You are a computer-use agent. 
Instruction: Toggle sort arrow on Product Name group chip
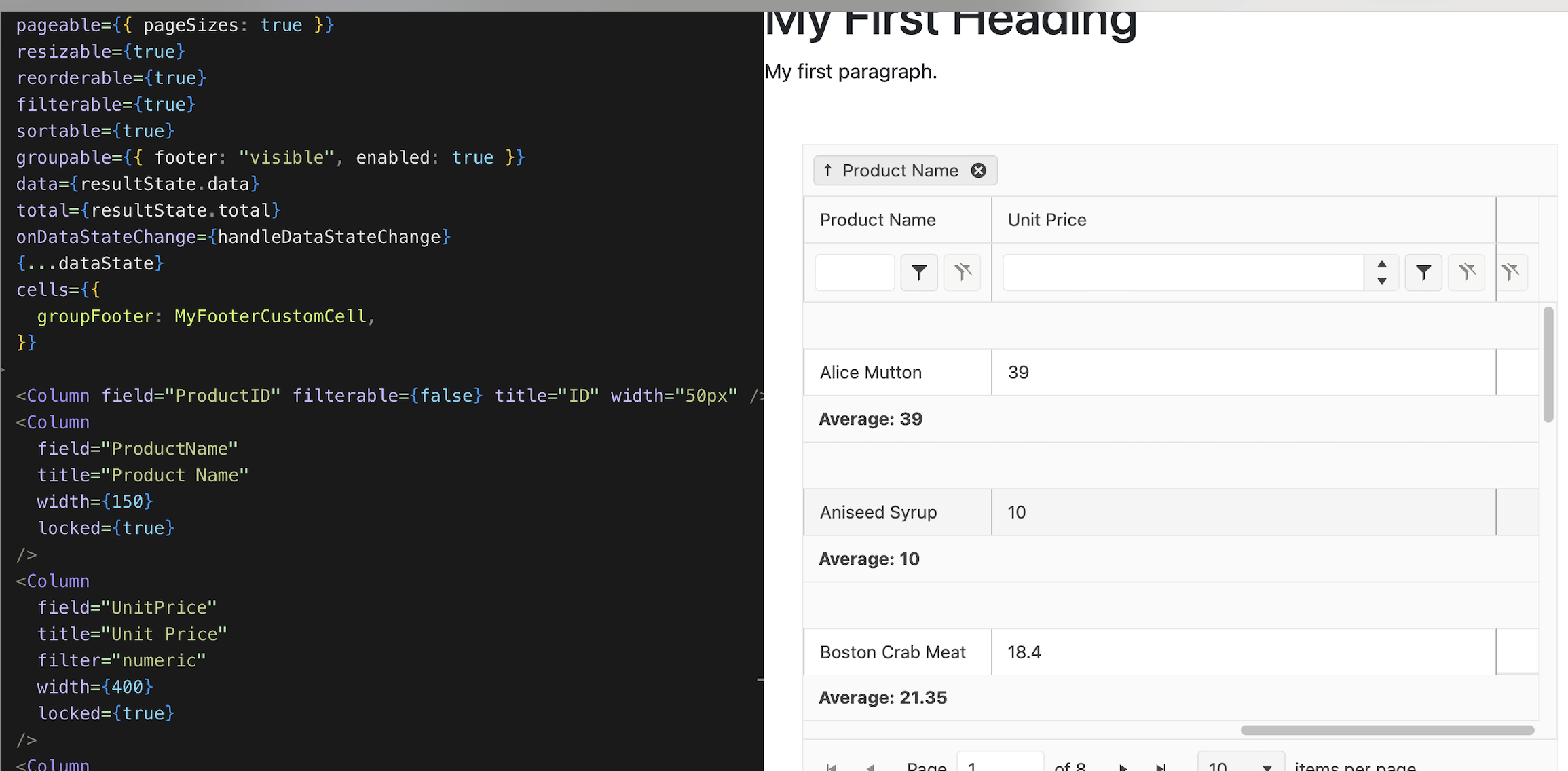coord(827,170)
